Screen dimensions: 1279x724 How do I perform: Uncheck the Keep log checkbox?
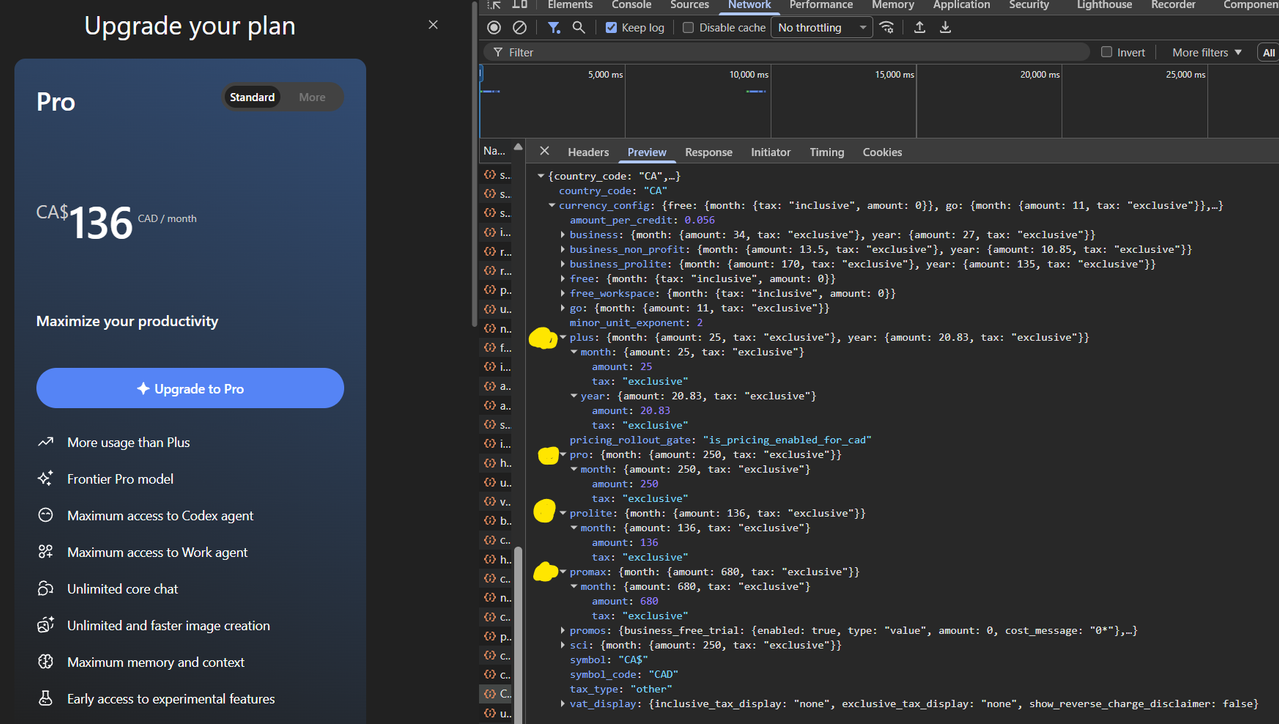pos(611,28)
